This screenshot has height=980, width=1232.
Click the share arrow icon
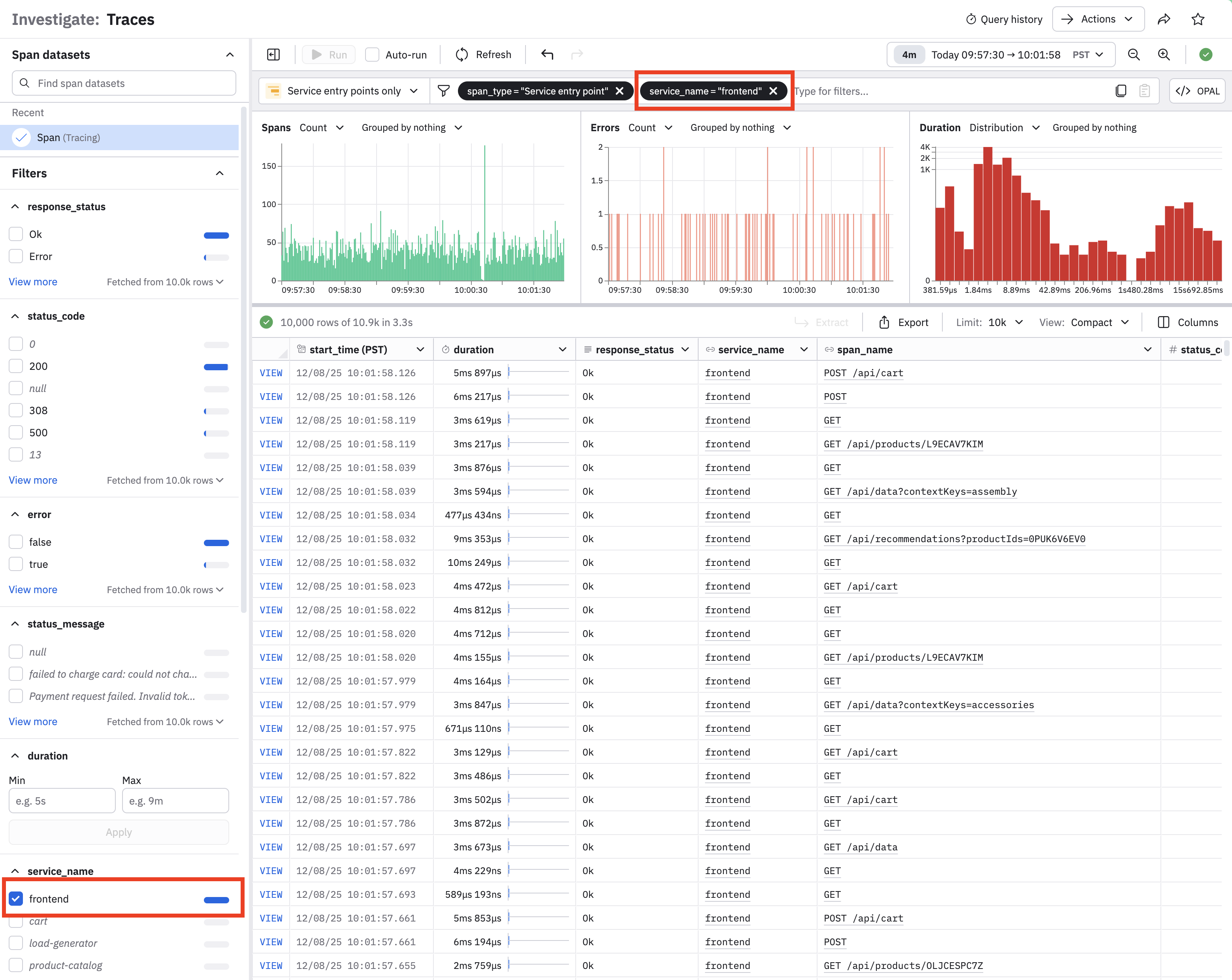pos(1164,19)
